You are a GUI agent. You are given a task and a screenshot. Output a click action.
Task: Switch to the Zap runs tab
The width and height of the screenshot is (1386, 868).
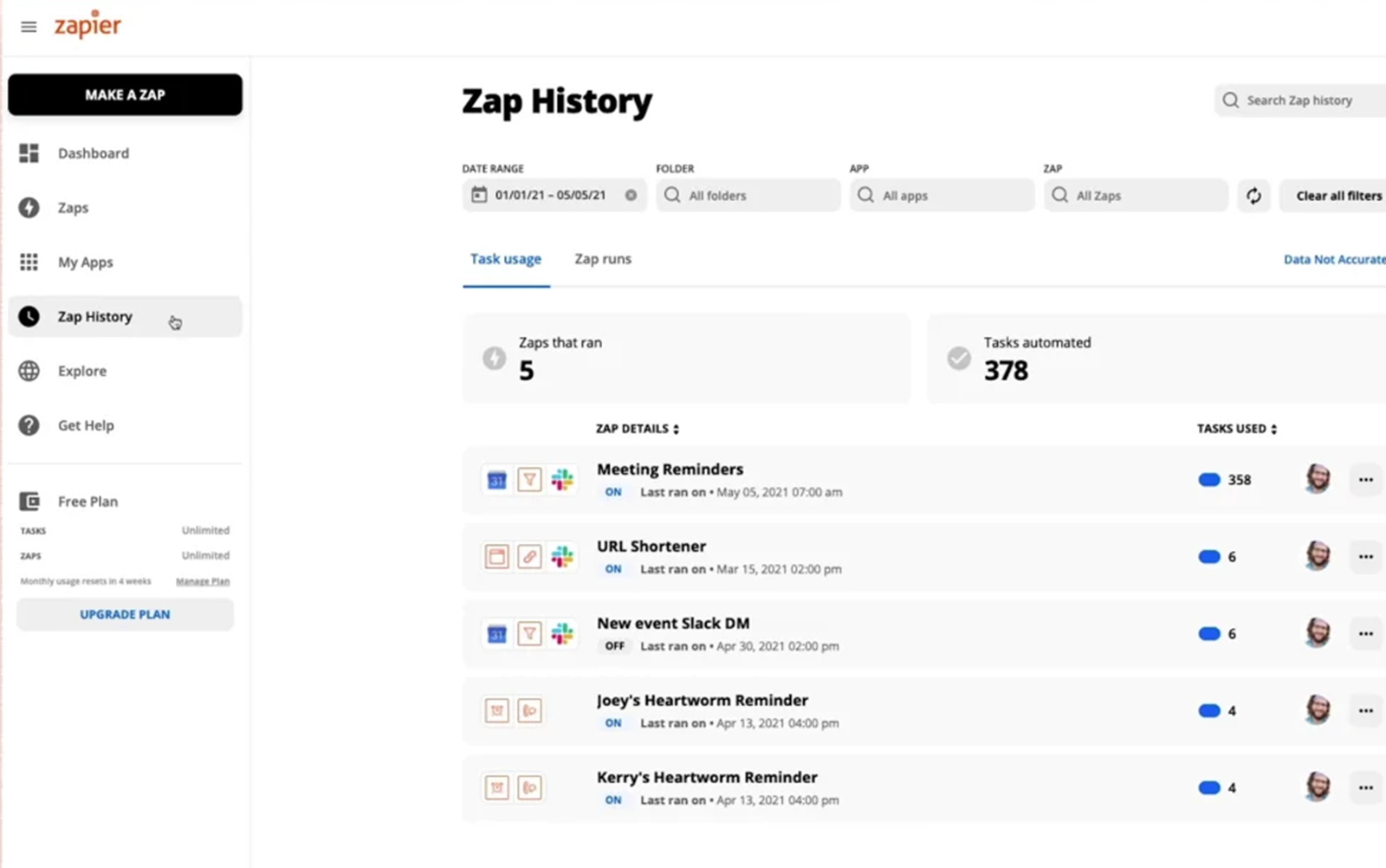pos(603,259)
